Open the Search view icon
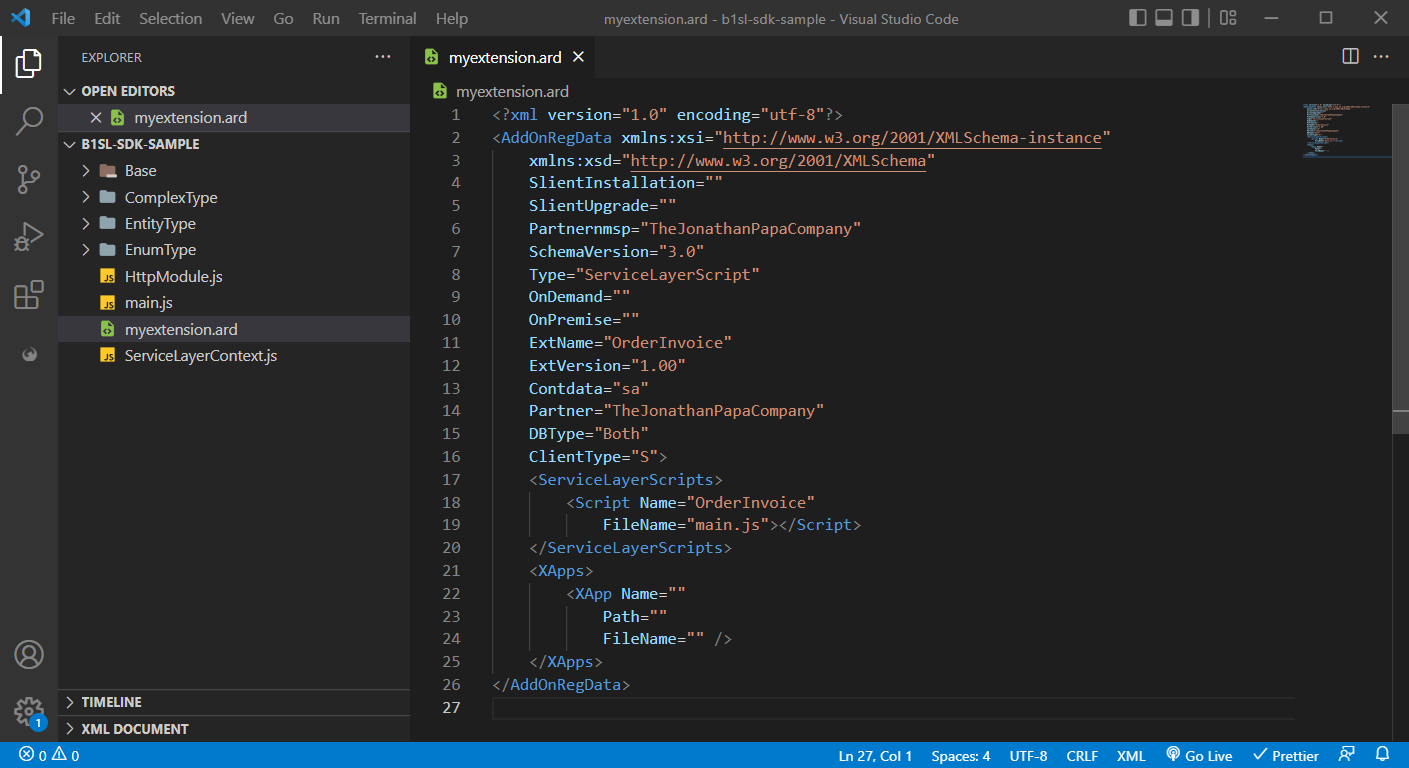 click(28, 122)
